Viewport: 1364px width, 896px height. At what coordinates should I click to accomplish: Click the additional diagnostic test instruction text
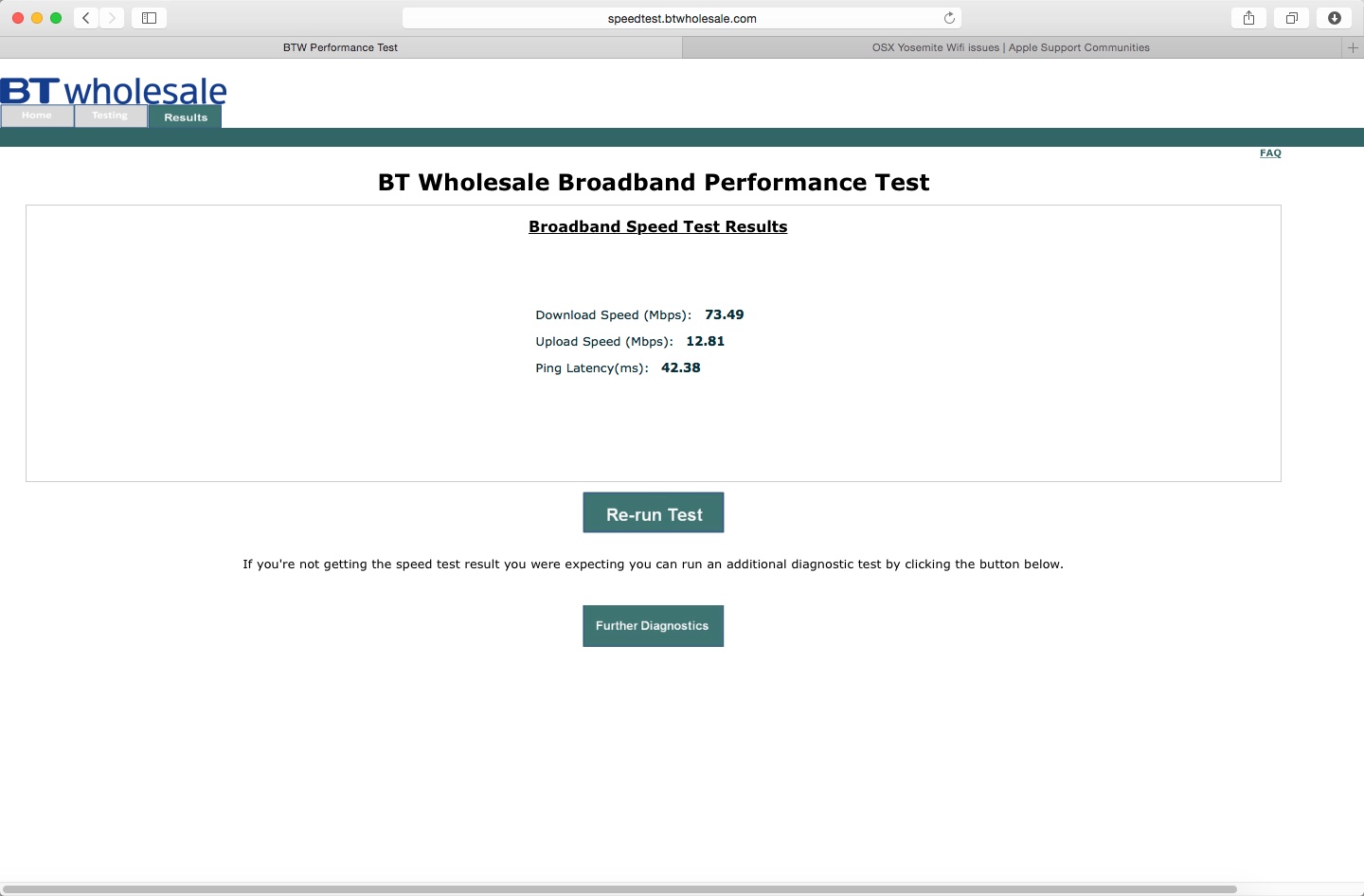[x=653, y=564]
